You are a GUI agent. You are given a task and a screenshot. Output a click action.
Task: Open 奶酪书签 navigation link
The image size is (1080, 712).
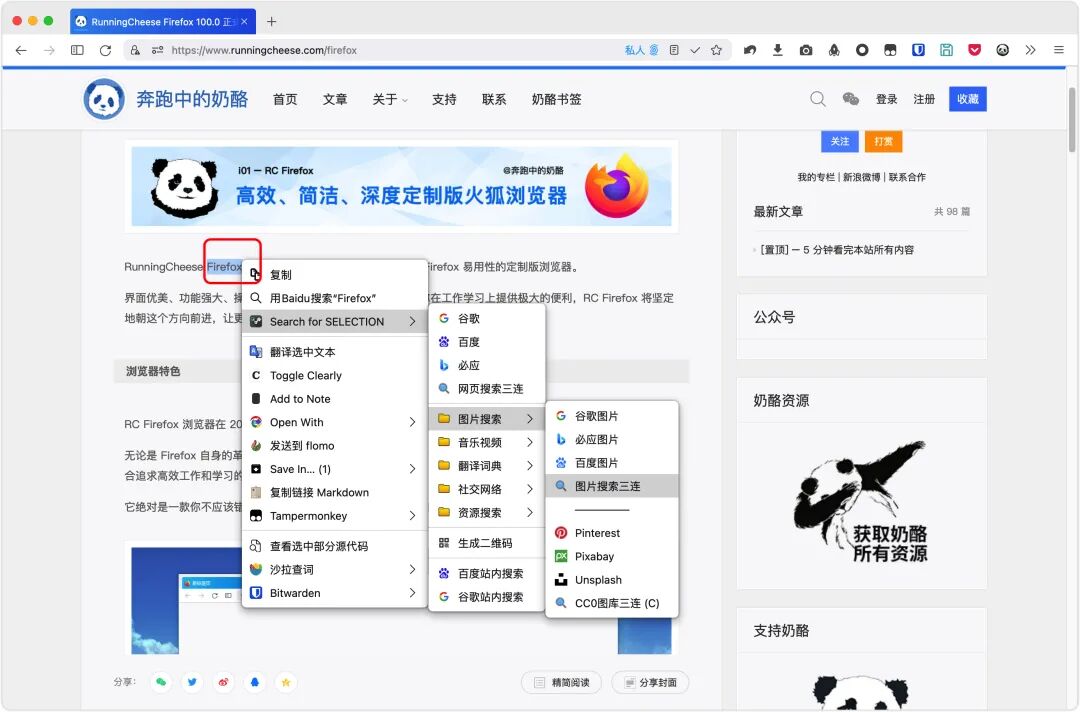pyautogui.click(x=557, y=99)
